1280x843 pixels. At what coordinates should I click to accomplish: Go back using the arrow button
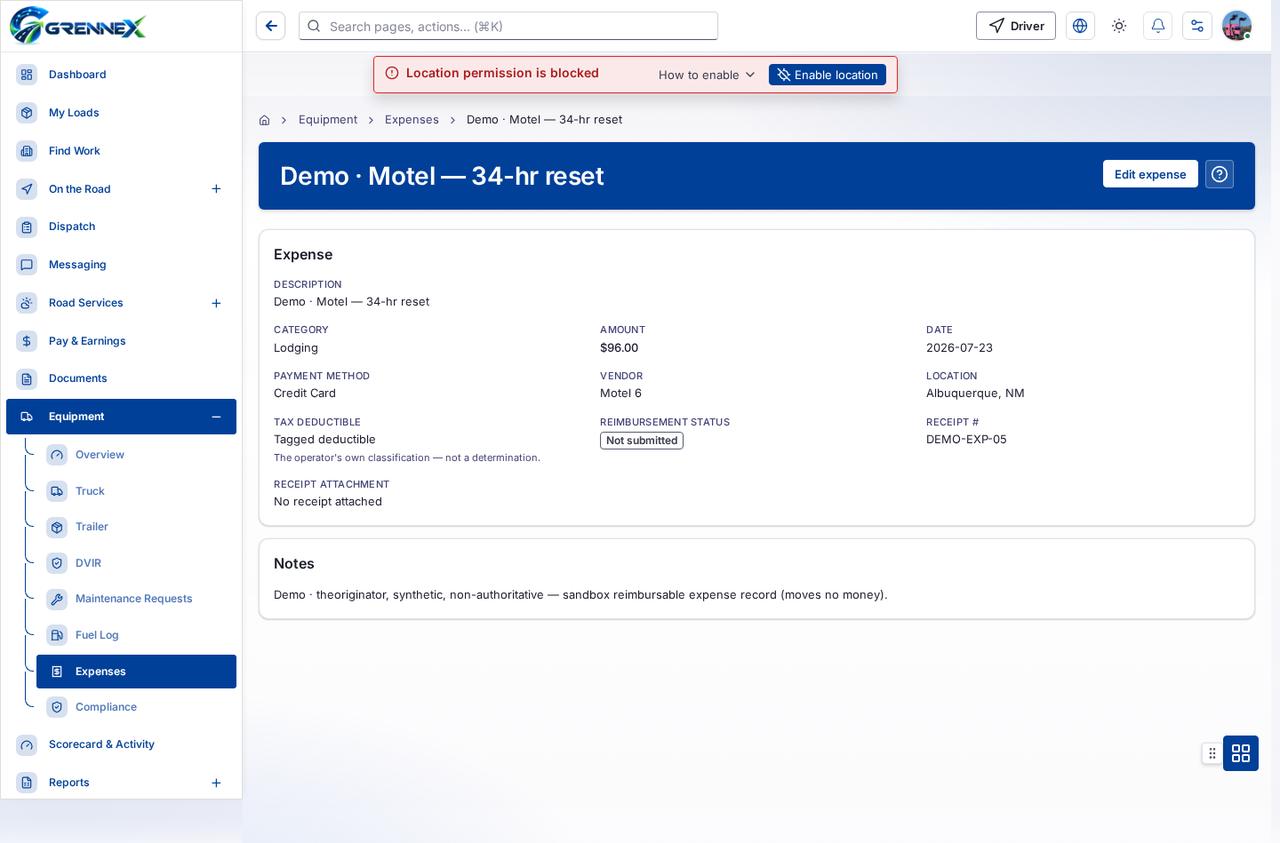coord(271,26)
